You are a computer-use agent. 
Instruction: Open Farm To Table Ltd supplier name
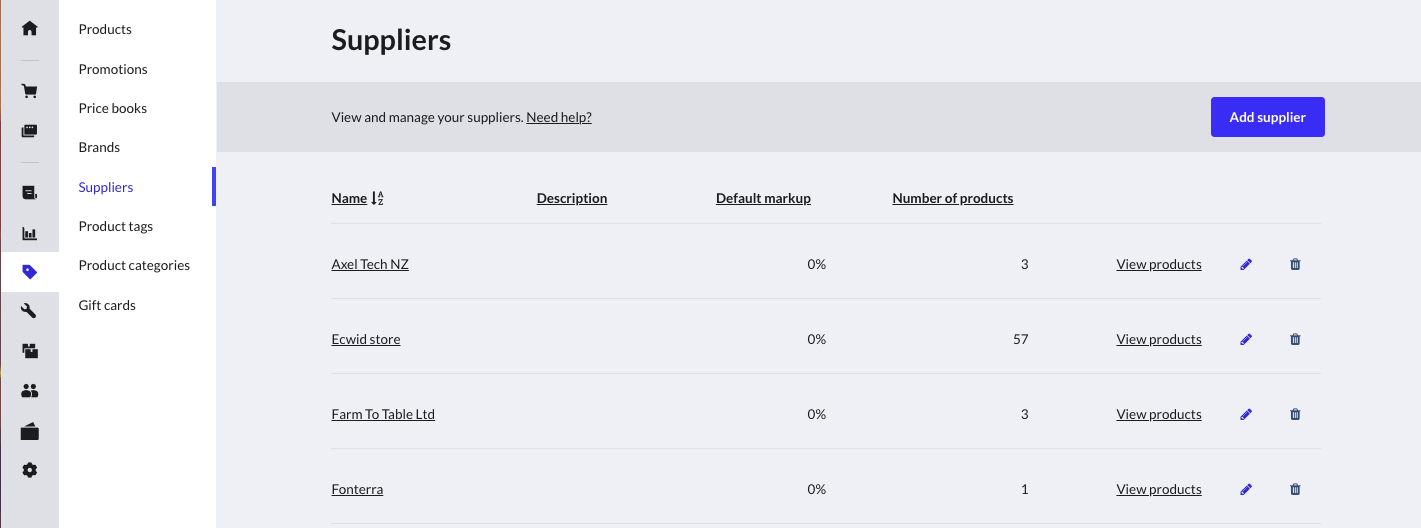point(383,415)
